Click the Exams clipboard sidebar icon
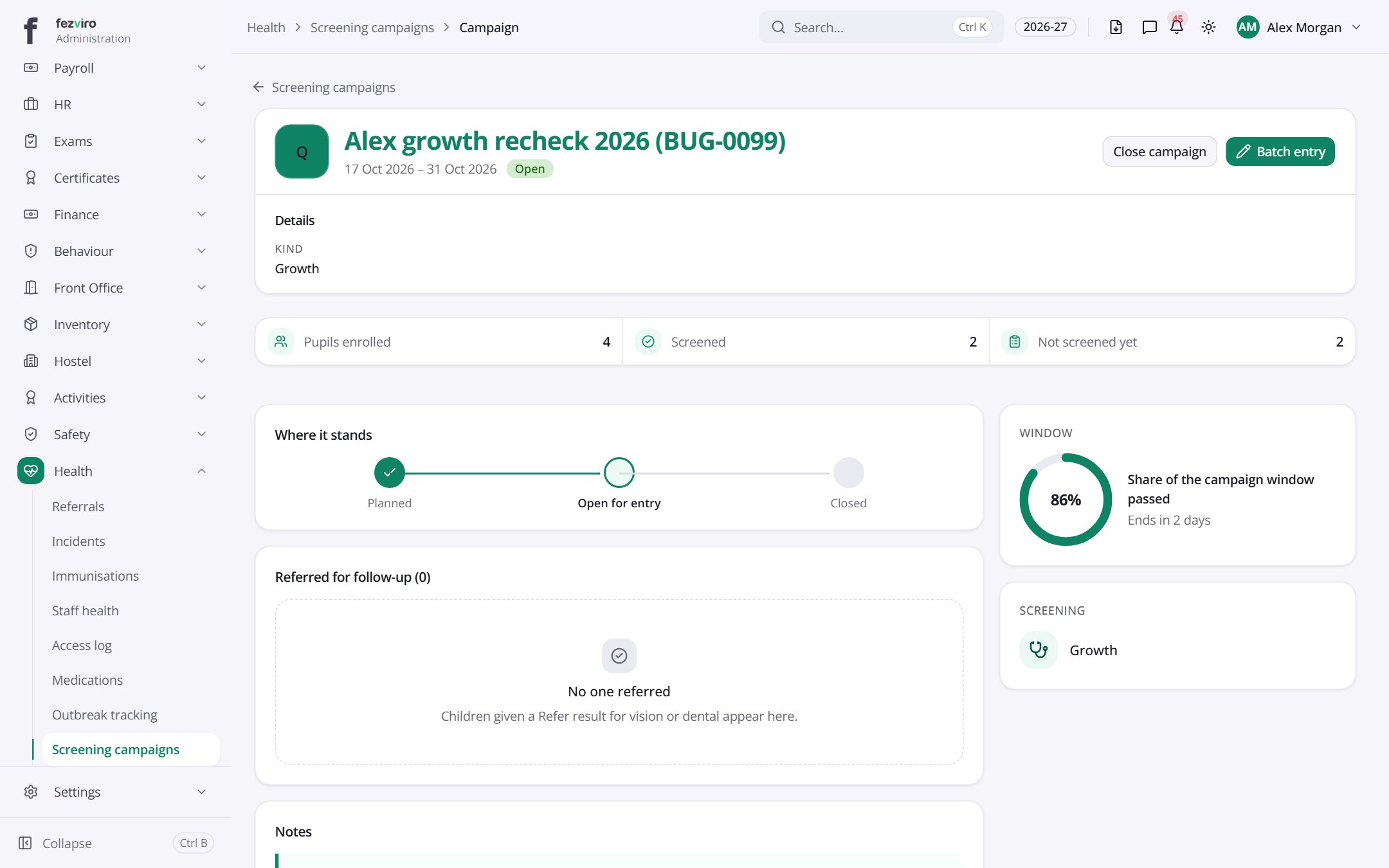This screenshot has height=868, width=1389. (31, 141)
